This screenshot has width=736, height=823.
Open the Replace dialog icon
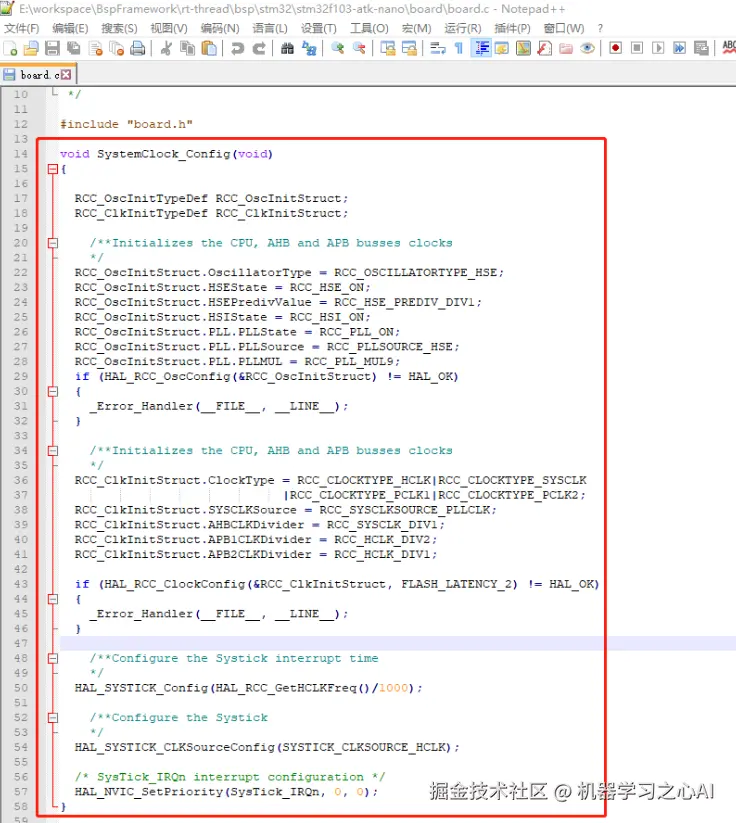(x=309, y=48)
